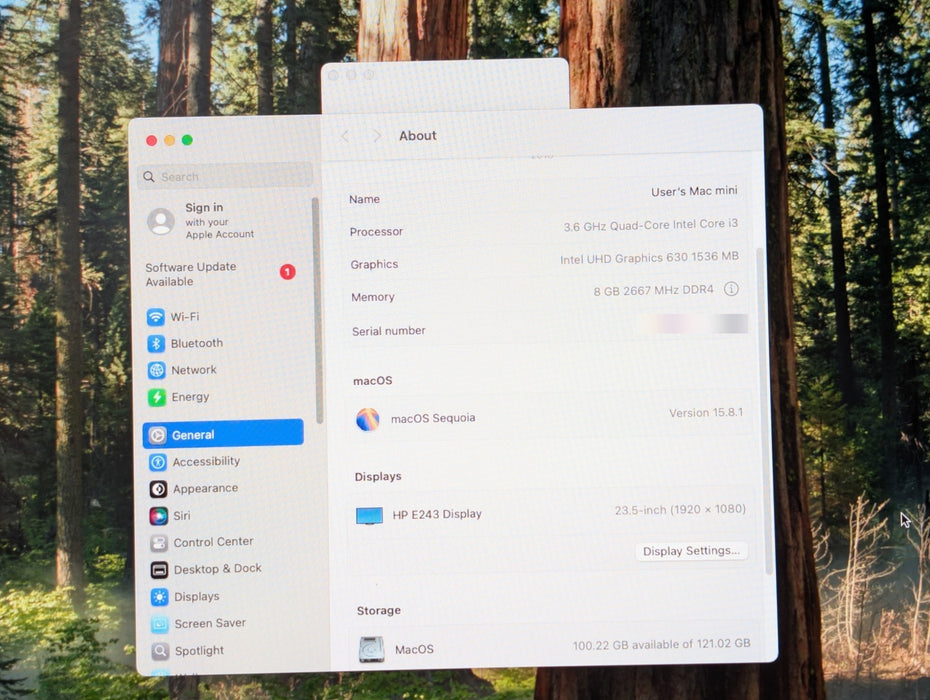Click the user avatar beside Sign in
Viewport: 930px width, 700px height.
coord(161,221)
